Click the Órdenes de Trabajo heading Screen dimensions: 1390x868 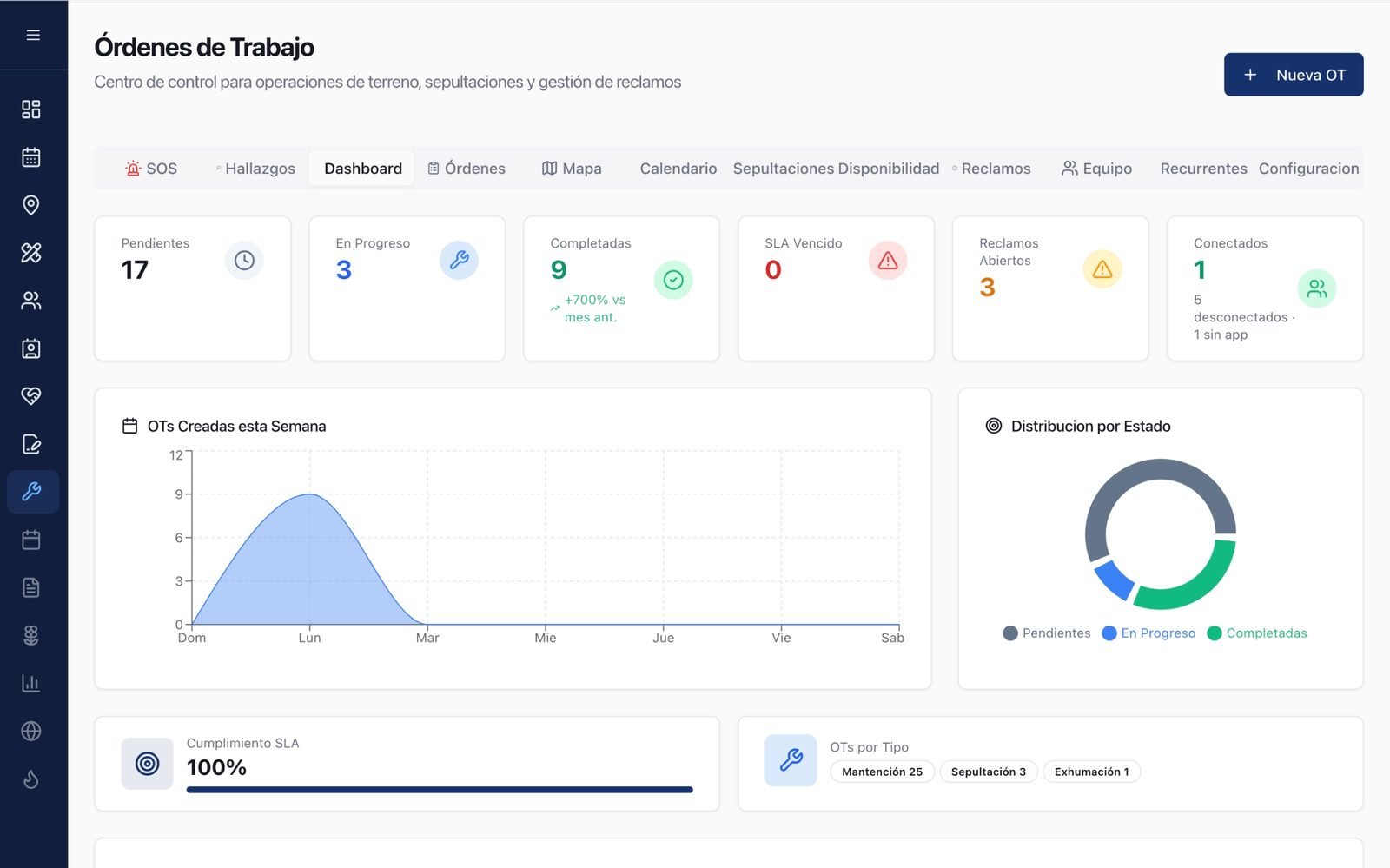[x=204, y=47]
